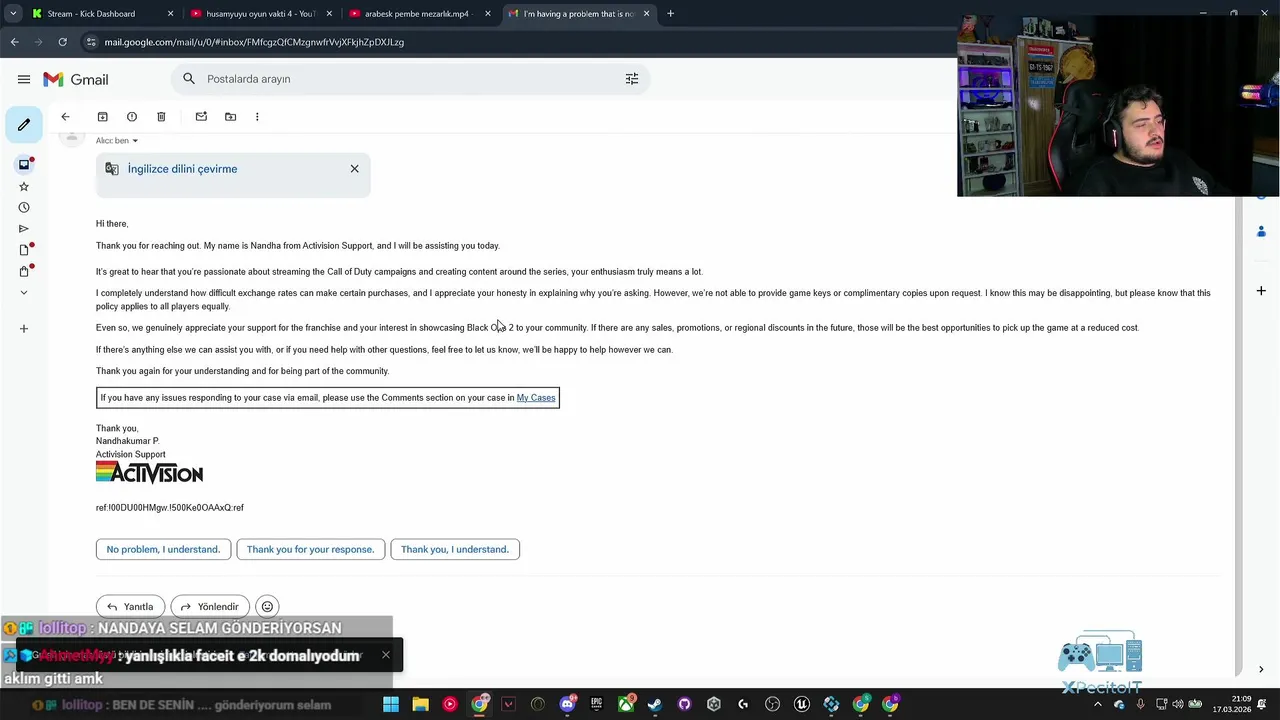Archive this email

(x=102, y=117)
